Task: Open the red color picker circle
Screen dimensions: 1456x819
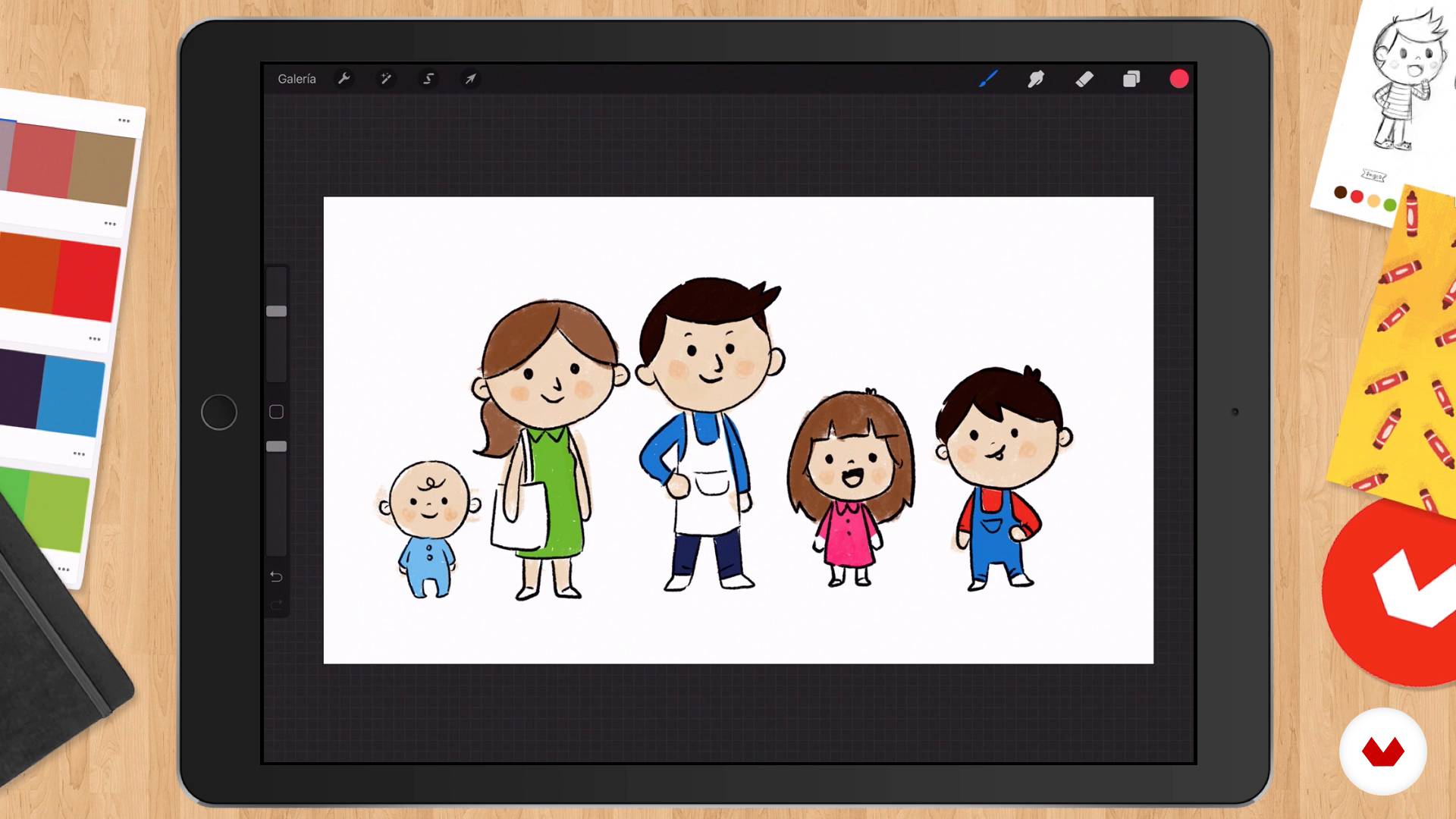Action: pos(1179,79)
